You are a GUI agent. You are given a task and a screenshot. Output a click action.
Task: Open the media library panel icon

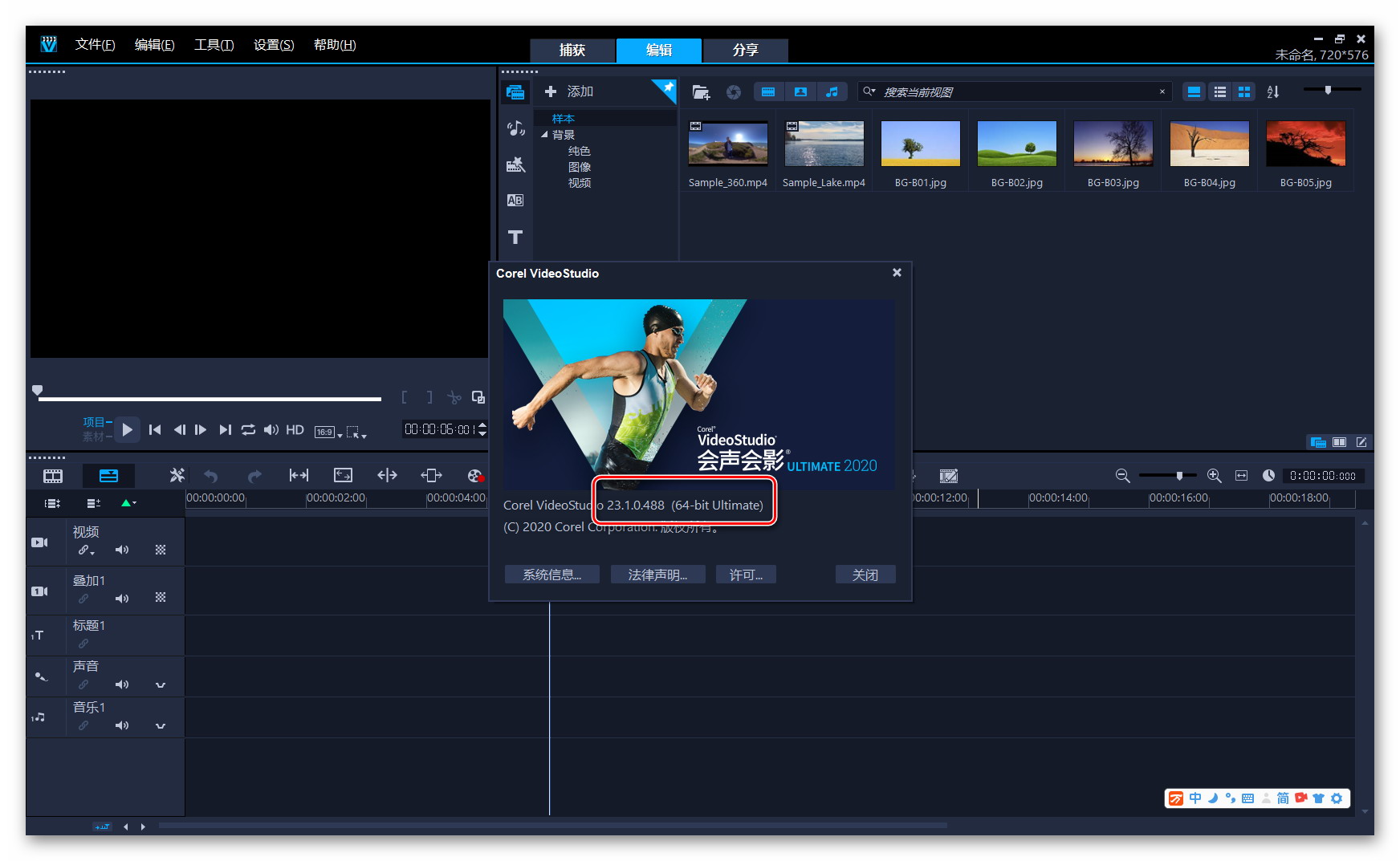515,92
